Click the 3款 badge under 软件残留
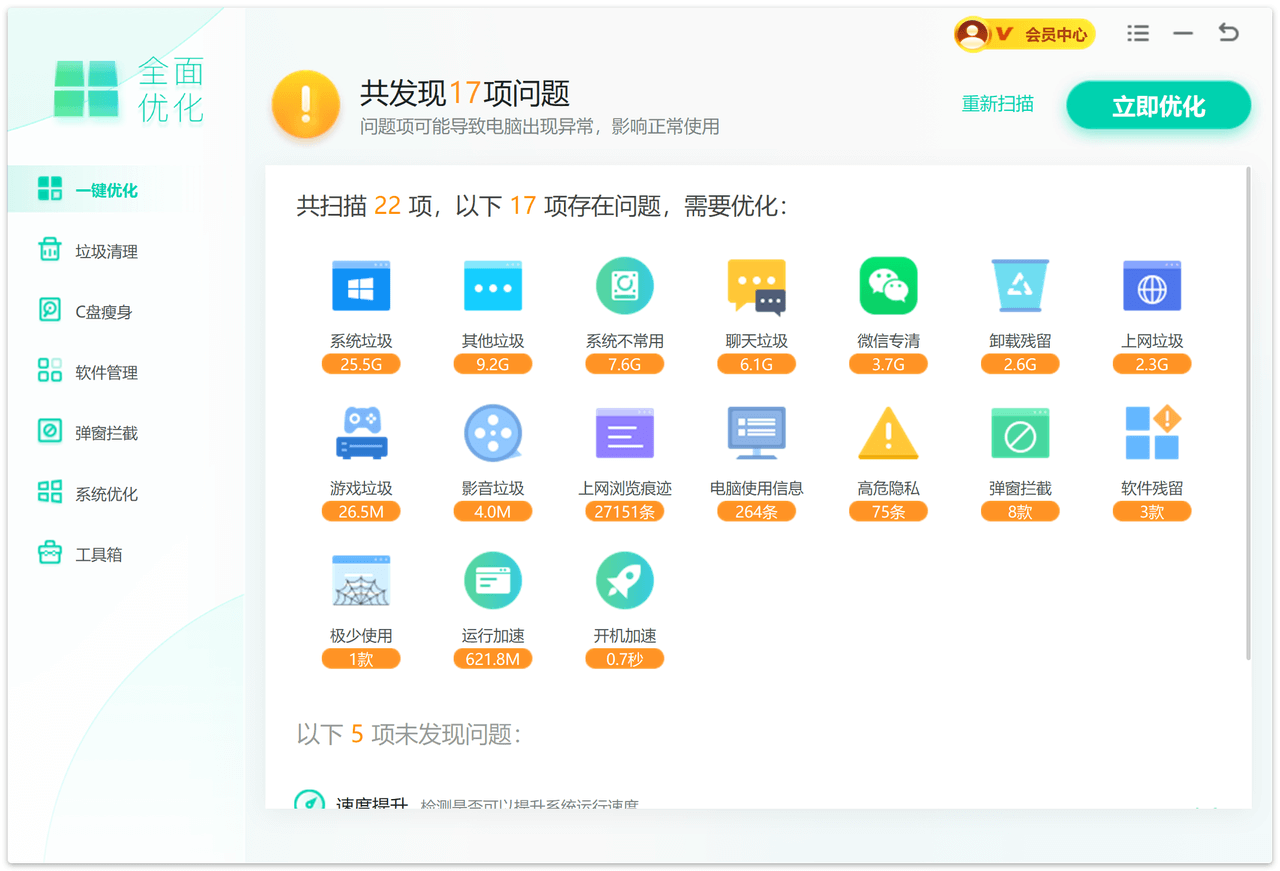Viewport: 1280px width, 871px height. [x=1152, y=511]
